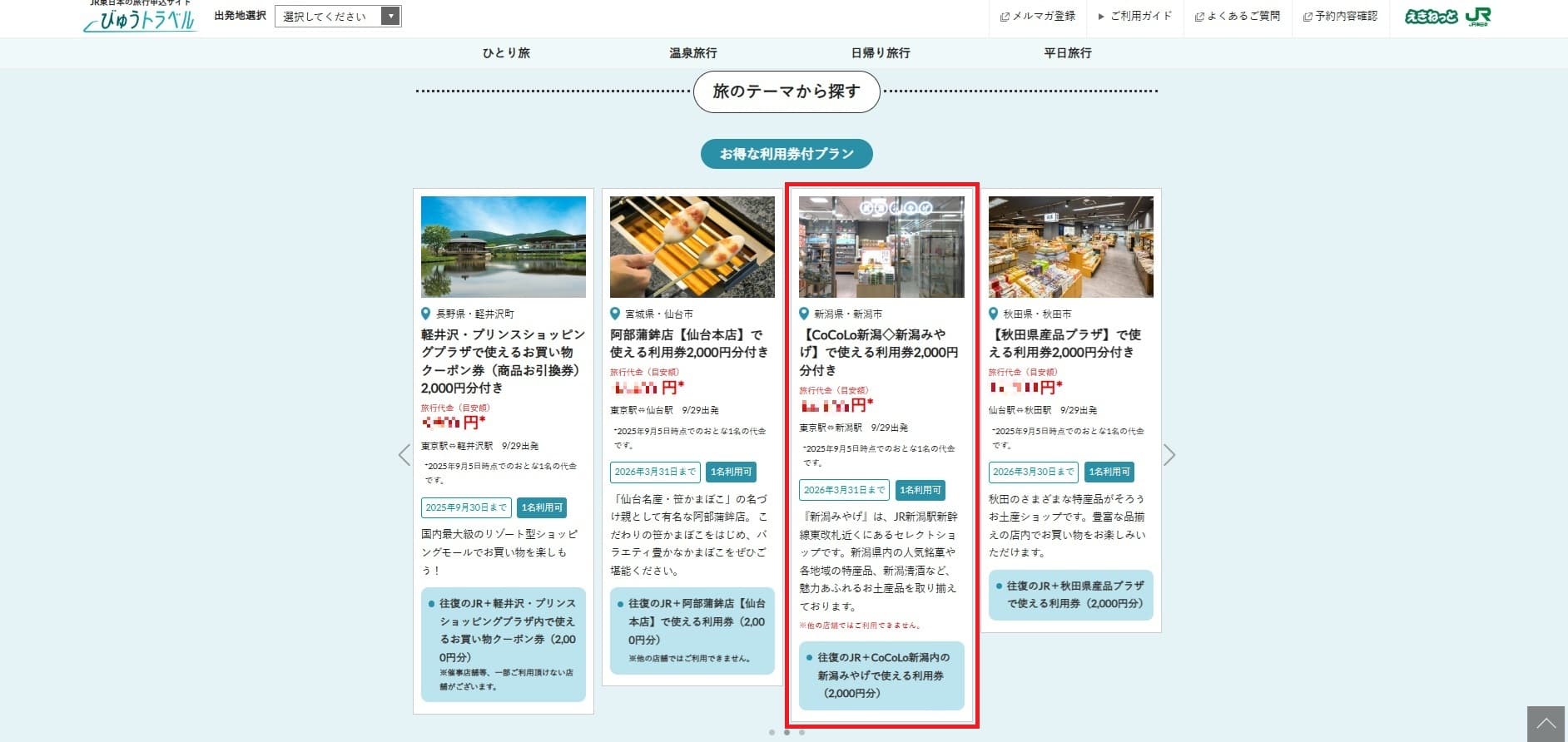Show next plans with right carousel arrow
The height and width of the screenshot is (742, 1568).
click(x=1169, y=455)
